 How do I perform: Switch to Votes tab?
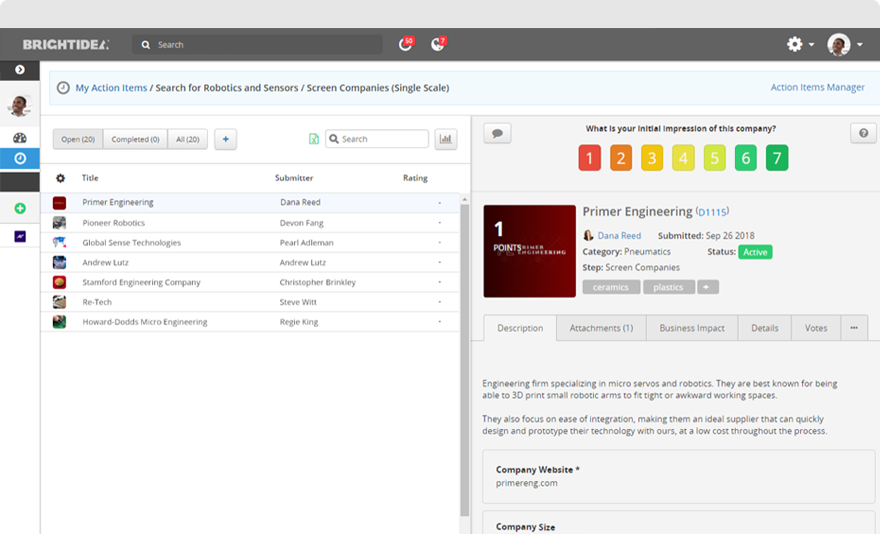pos(816,328)
